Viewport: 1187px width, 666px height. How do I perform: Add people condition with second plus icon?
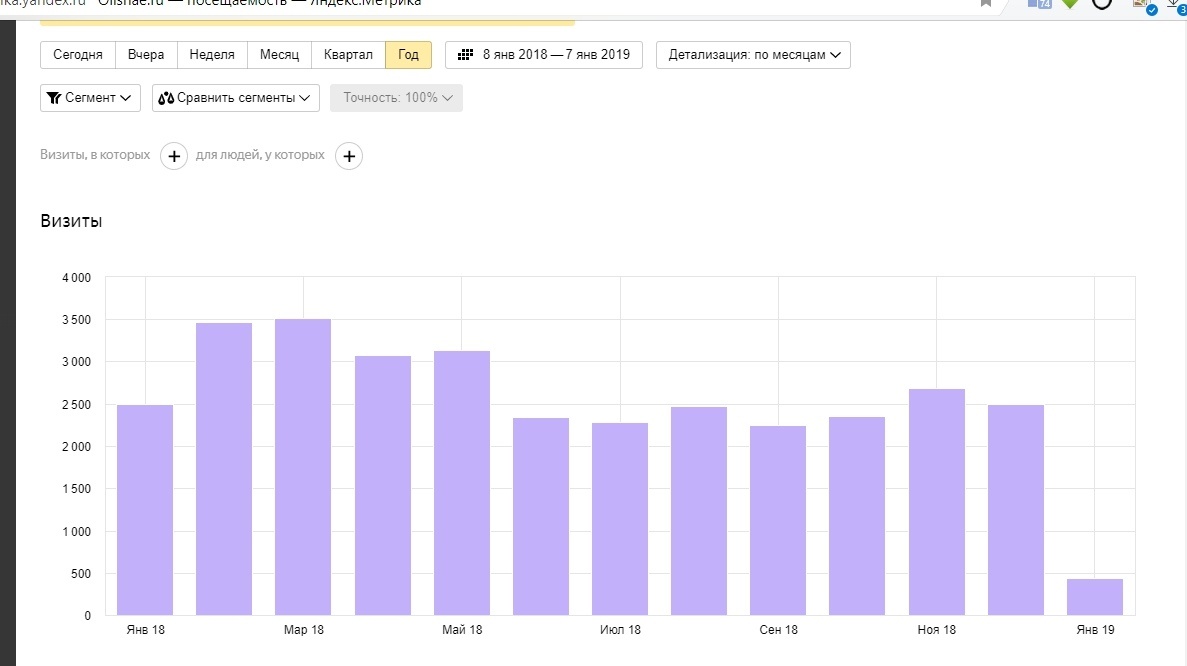pyautogui.click(x=348, y=156)
